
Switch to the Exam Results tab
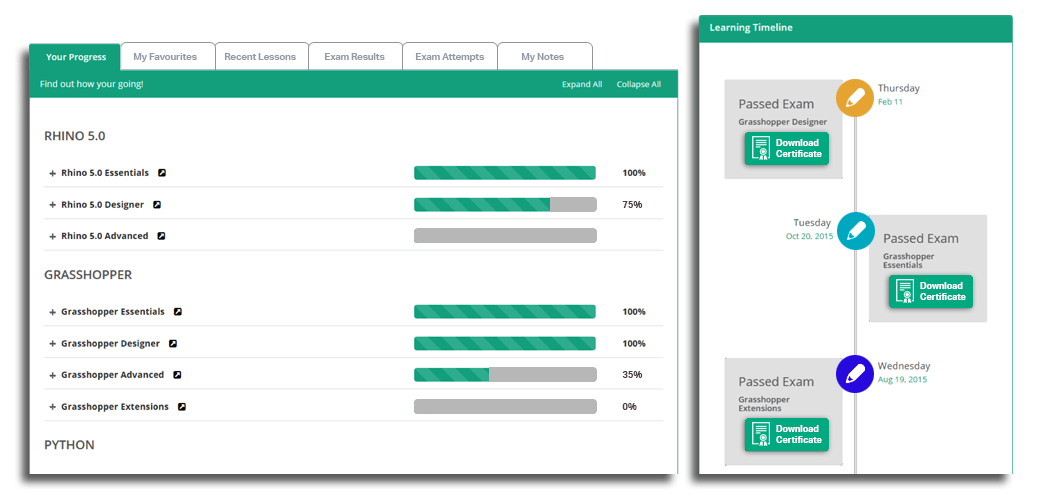coord(356,57)
